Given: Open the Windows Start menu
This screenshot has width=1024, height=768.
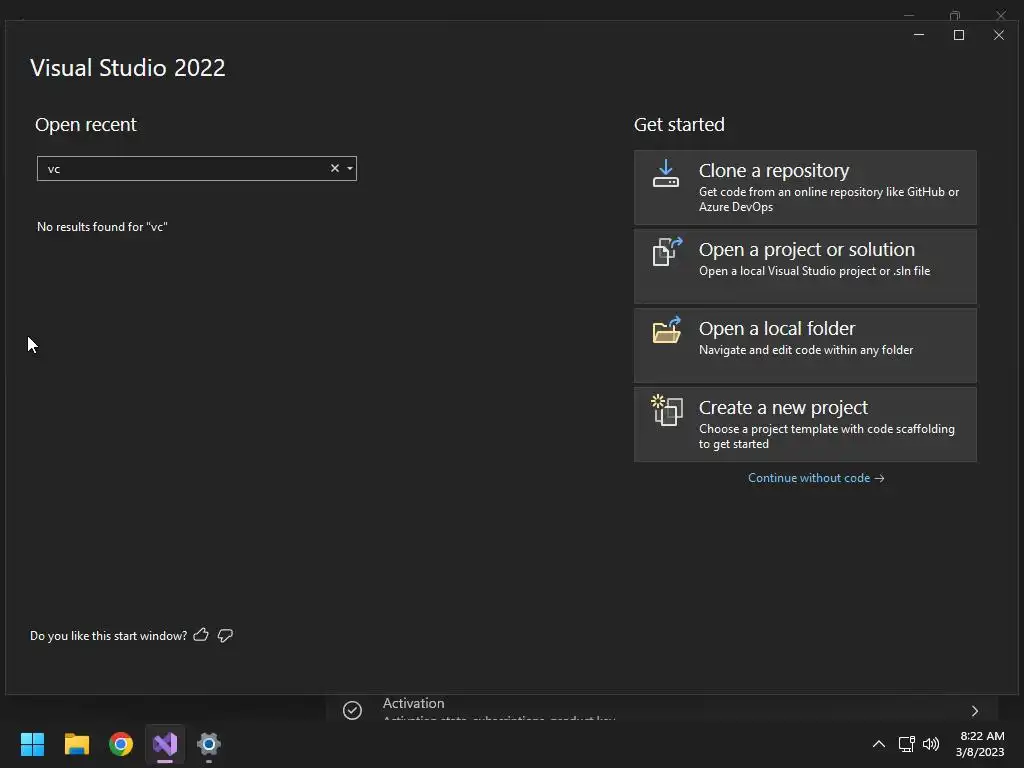Looking at the screenshot, I should click(32, 744).
